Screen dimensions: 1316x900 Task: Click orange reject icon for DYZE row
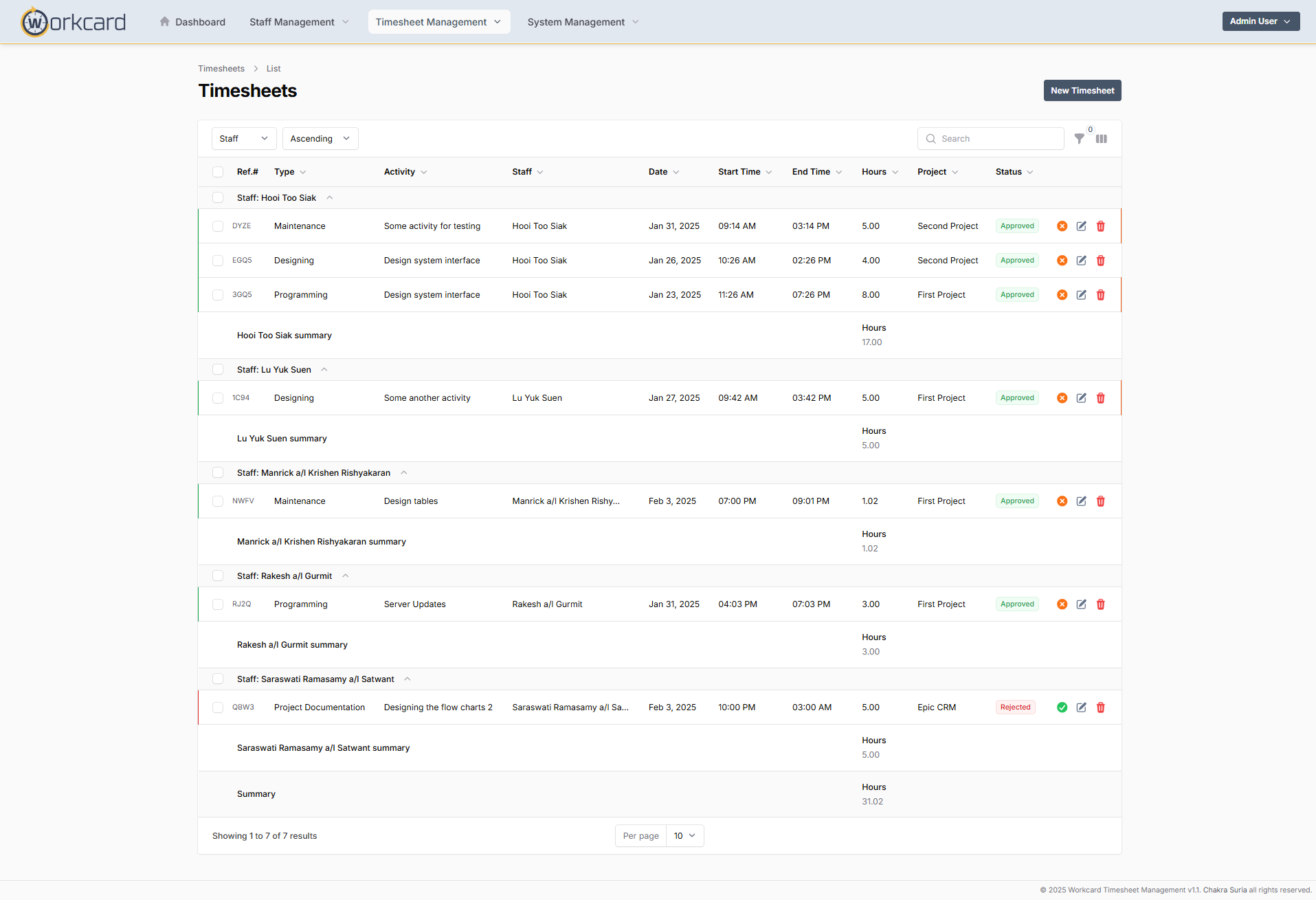[1062, 226]
